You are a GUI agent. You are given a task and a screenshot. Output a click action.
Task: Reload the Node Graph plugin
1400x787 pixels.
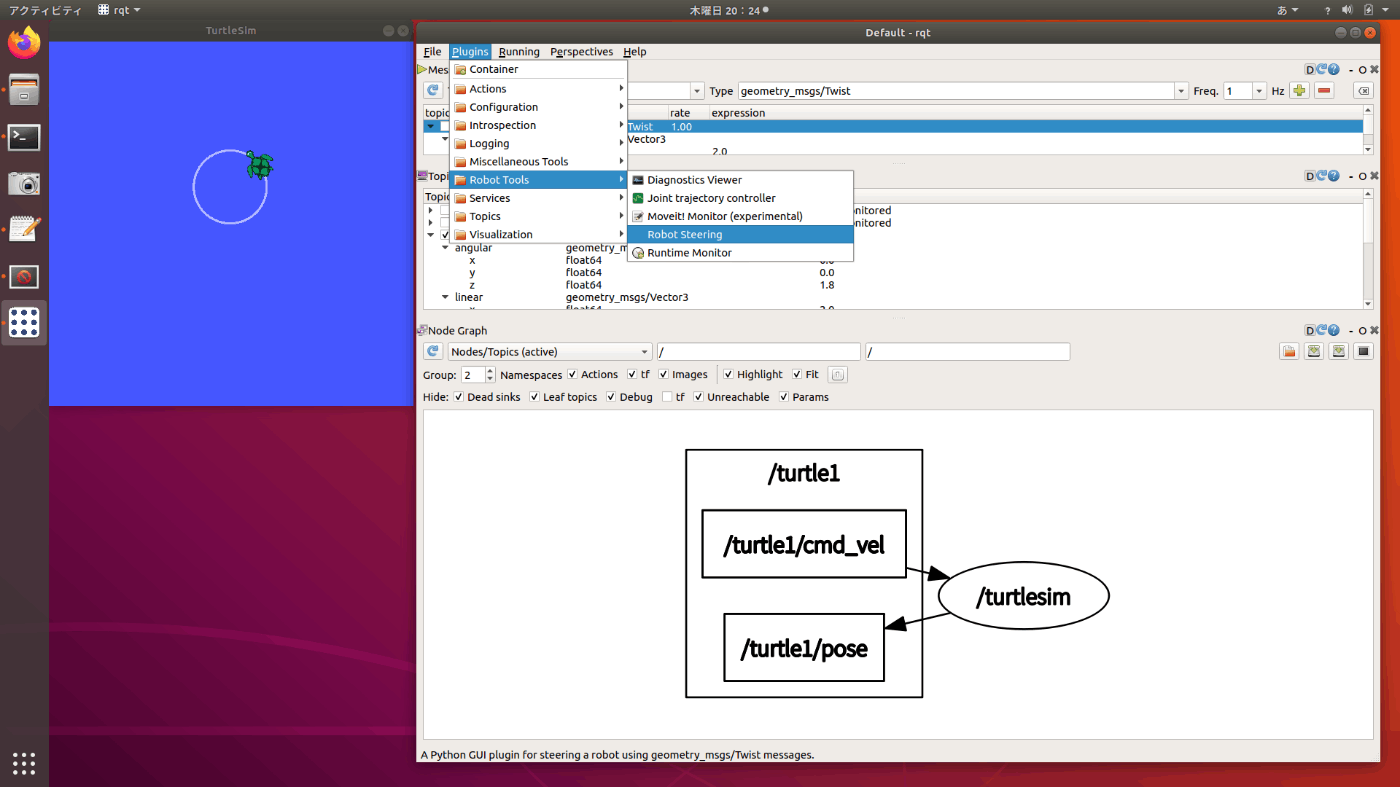1322,330
